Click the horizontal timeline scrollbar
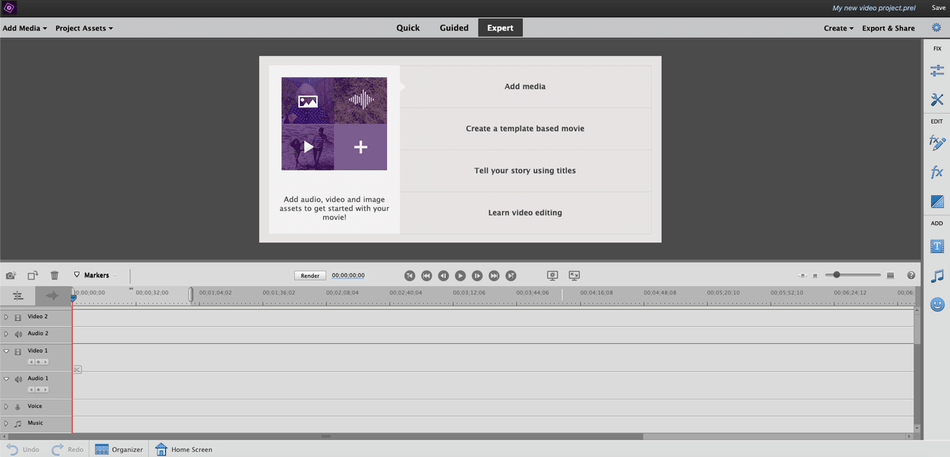 click(325, 436)
